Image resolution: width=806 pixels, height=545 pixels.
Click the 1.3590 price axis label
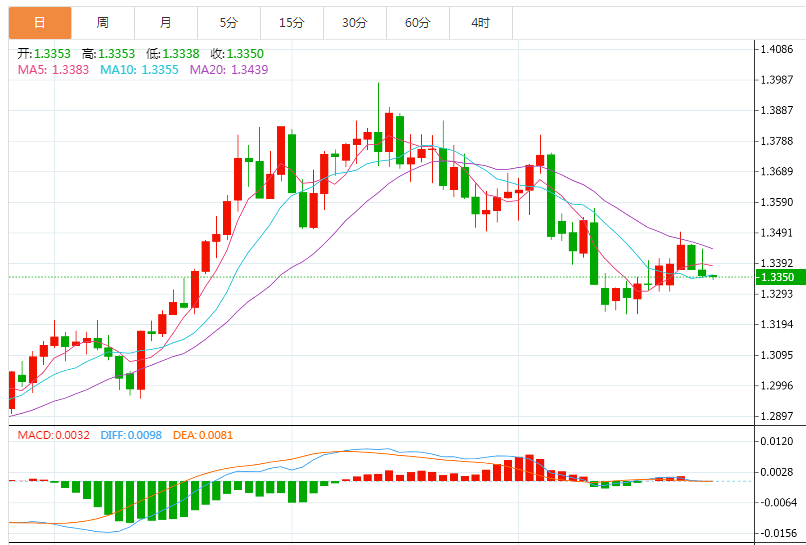tap(777, 202)
